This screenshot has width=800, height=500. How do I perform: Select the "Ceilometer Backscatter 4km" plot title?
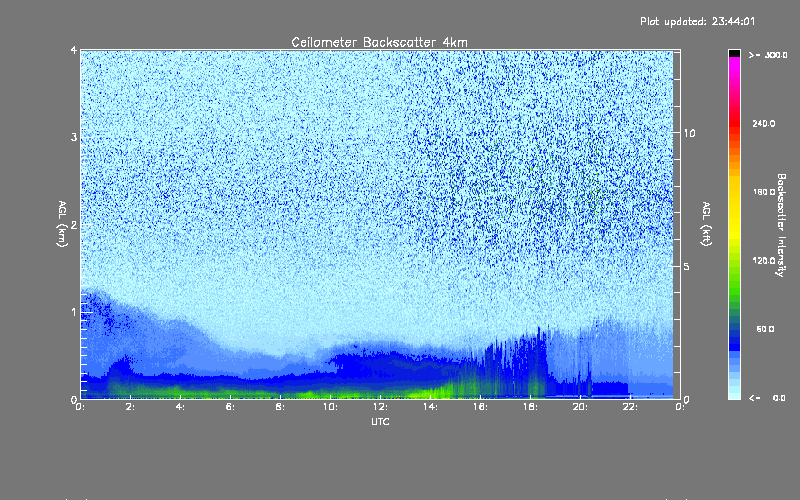(379, 42)
